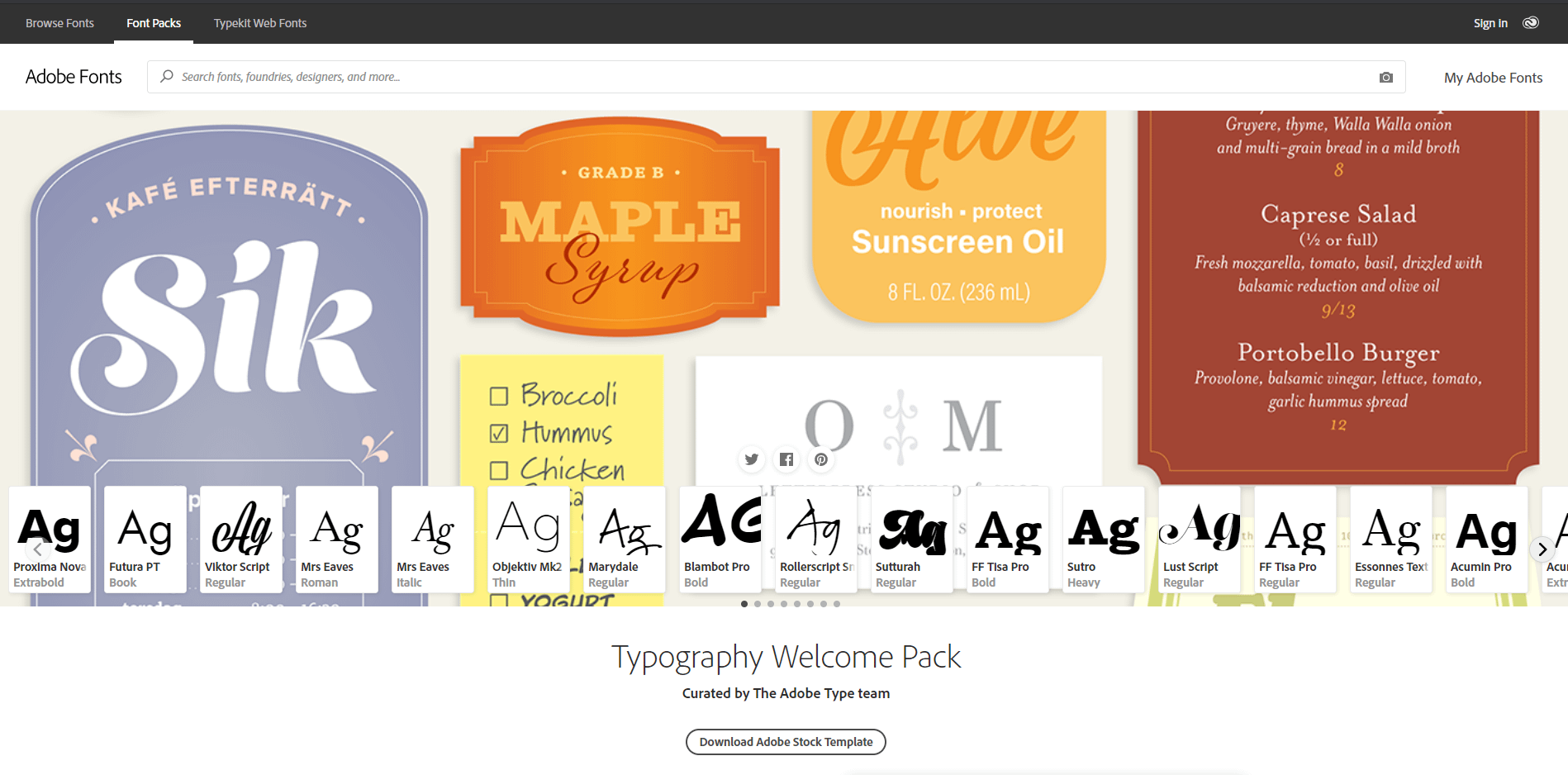The image size is (1568, 775).
Task: Click Download Adobe Stock Template button
Action: coord(786,742)
